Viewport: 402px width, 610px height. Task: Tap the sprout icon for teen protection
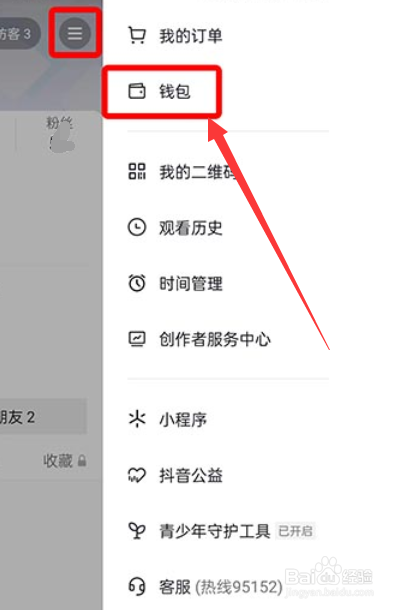pos(137,531)
